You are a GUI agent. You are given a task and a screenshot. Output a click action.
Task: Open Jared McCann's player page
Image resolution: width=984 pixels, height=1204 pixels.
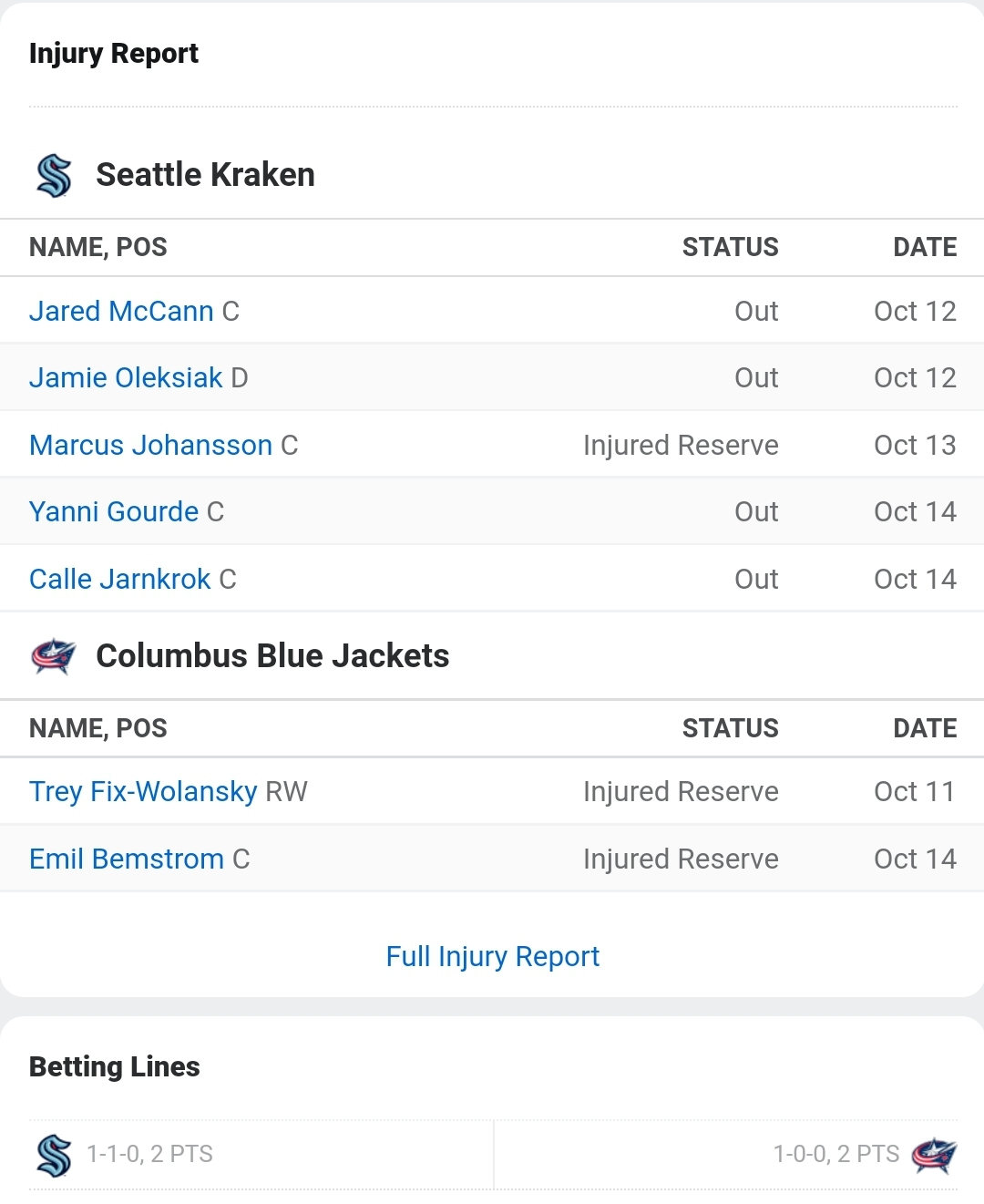(121, 311)
